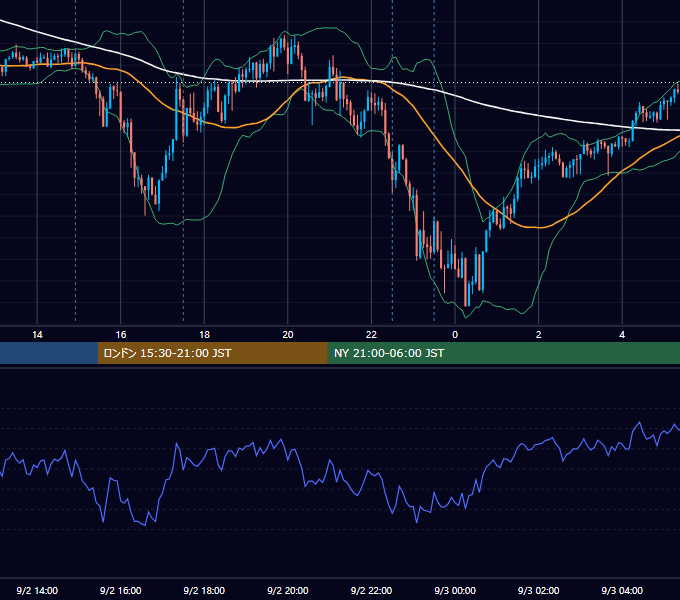Click the NY 21:00-06:00 JST session bar
680x600 pixels.
coord(503,353)
